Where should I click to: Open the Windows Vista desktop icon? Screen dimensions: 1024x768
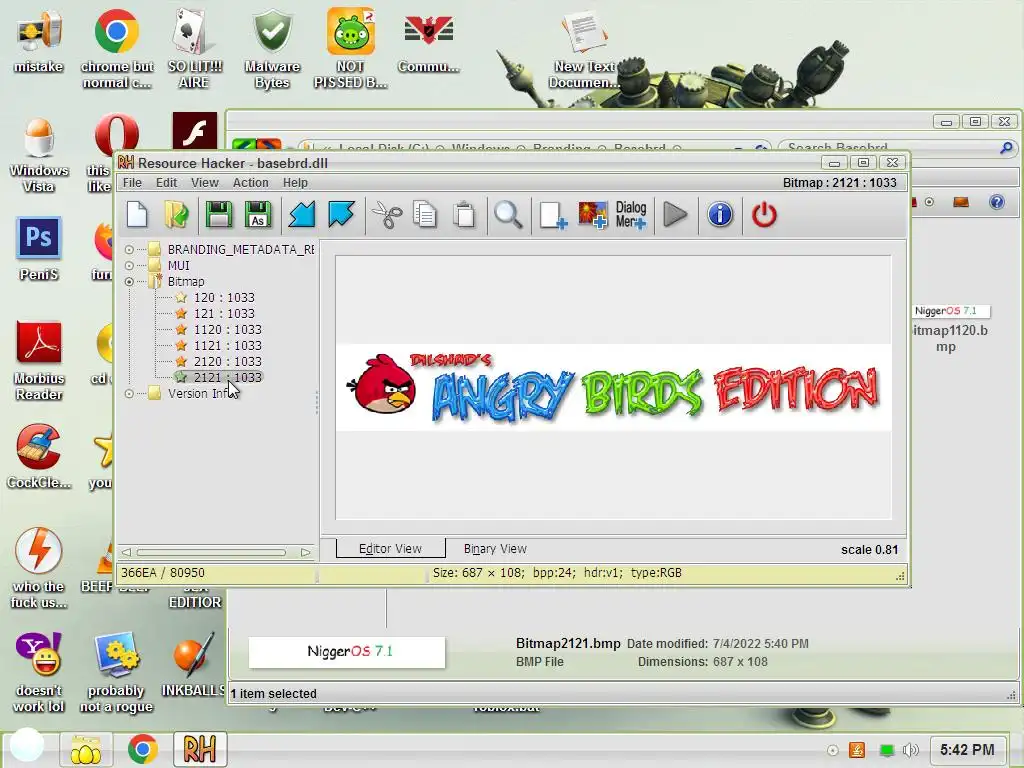[x=39, y=155]
